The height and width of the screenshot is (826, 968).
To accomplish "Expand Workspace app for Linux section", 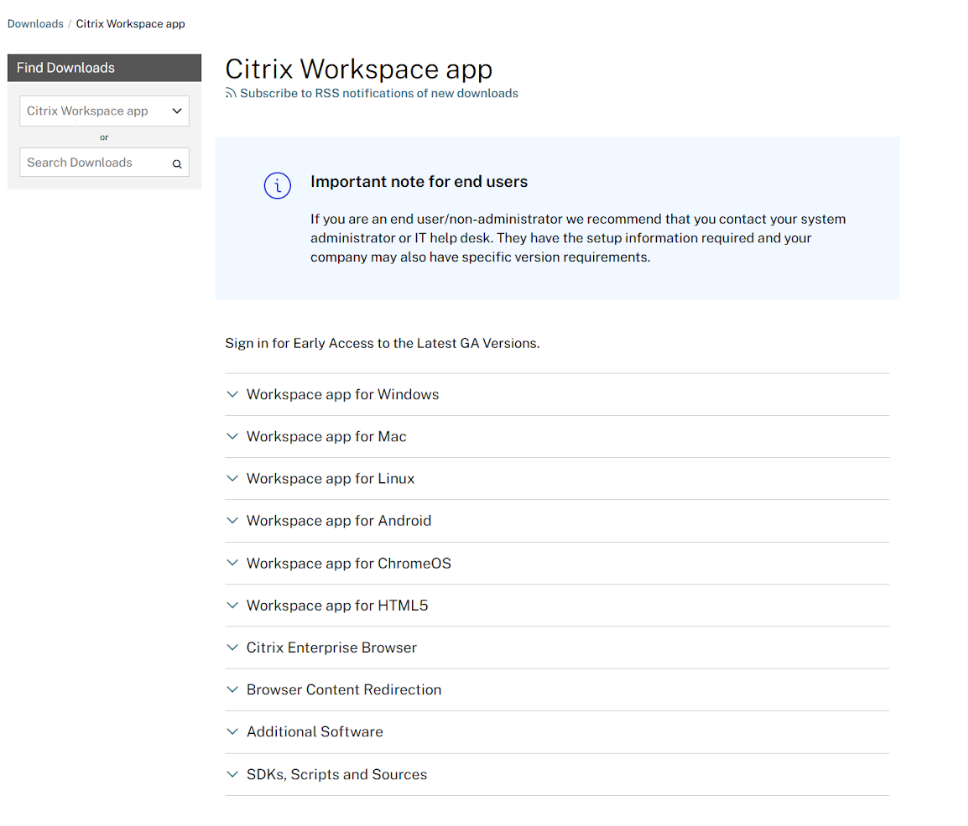I will coord(330,479).
